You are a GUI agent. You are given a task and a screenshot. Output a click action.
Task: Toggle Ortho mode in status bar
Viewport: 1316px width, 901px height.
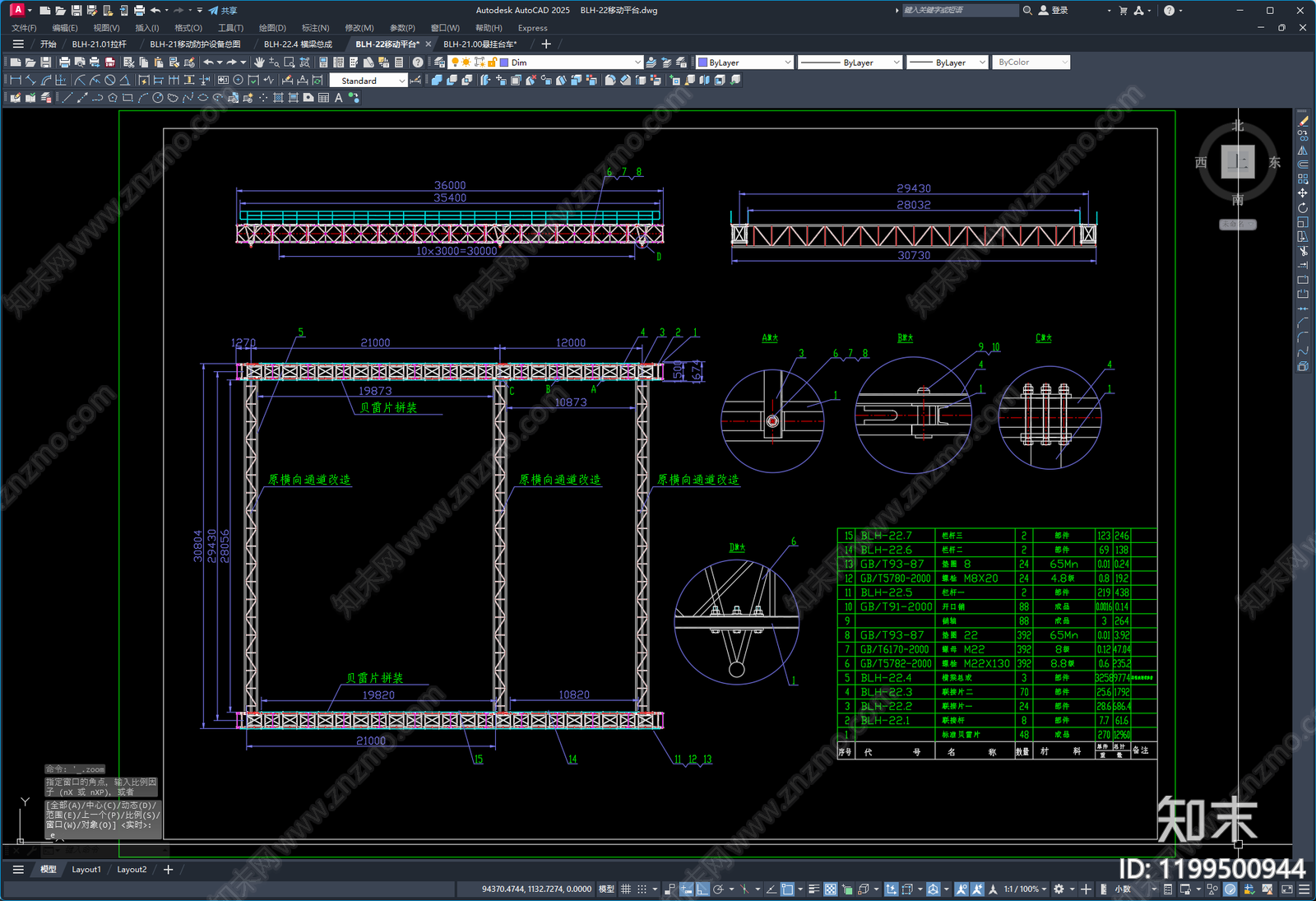(x=702, y=889)
